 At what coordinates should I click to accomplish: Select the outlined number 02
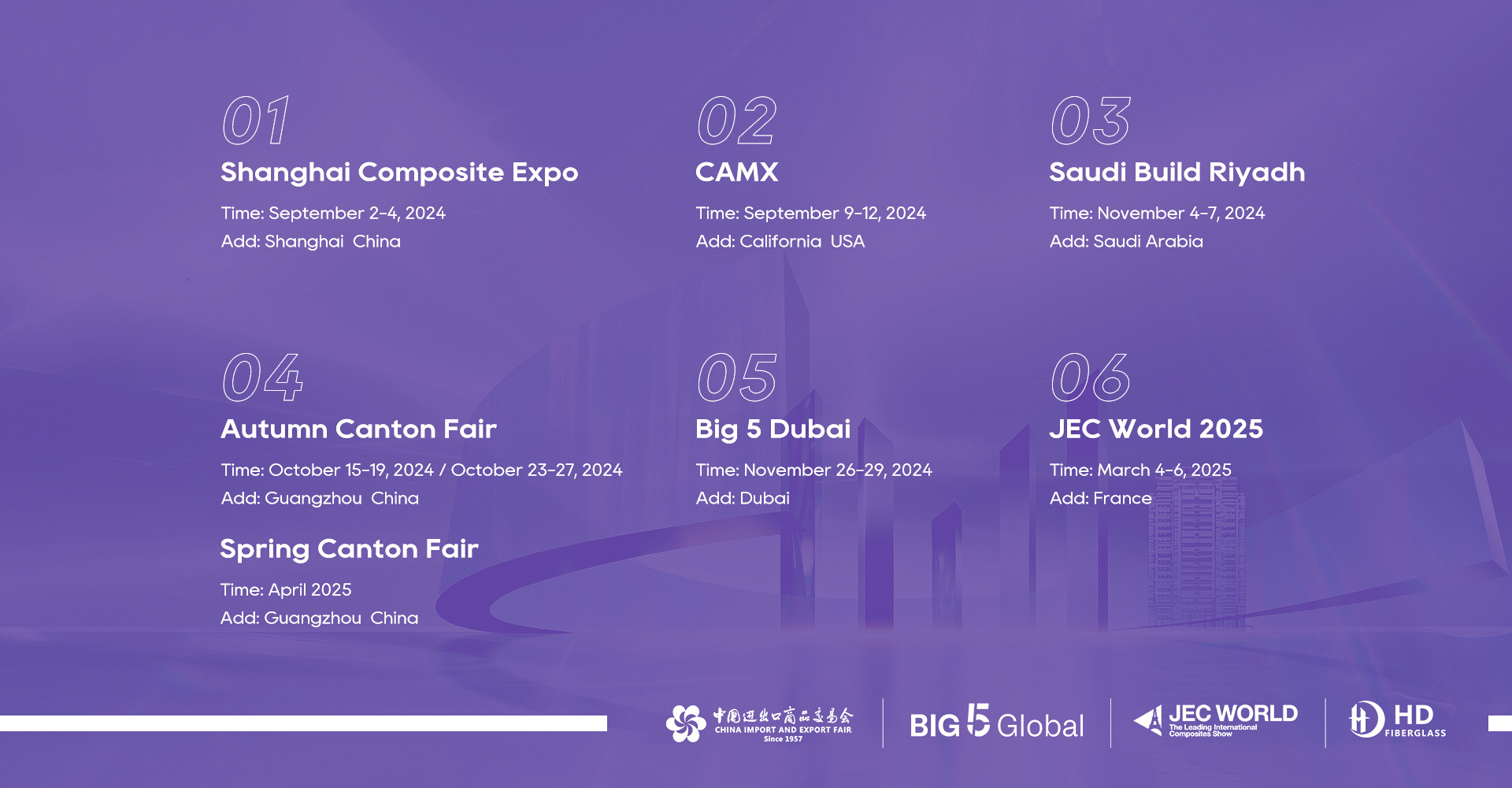737,121
